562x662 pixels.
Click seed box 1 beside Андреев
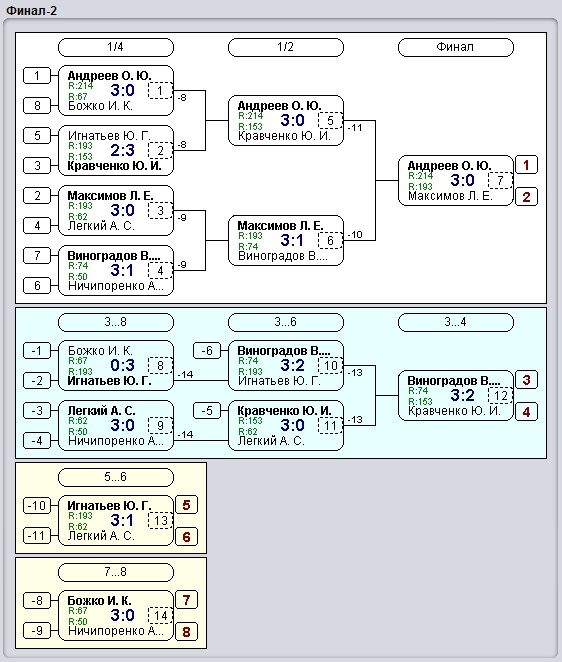click(x=37, y=76)
